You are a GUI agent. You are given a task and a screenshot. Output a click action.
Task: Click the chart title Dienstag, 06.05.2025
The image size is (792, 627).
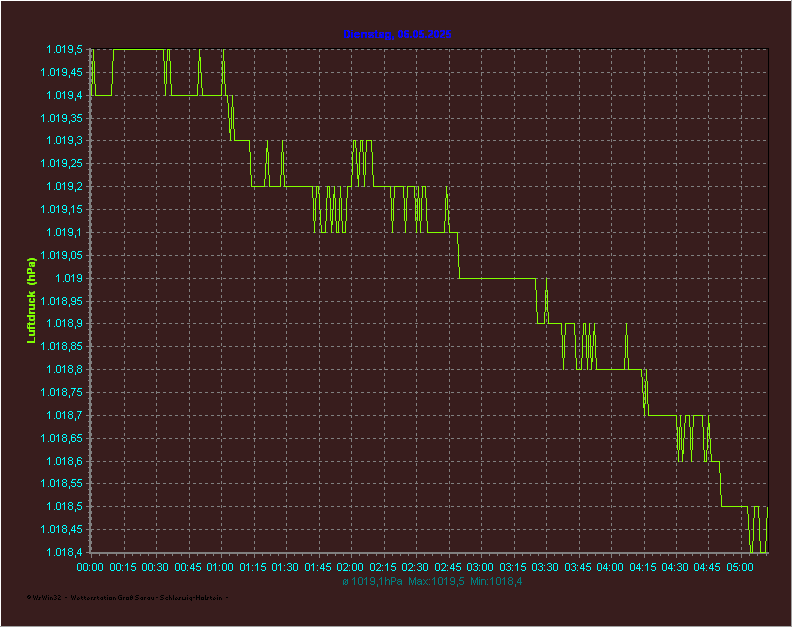coord(397,34)
